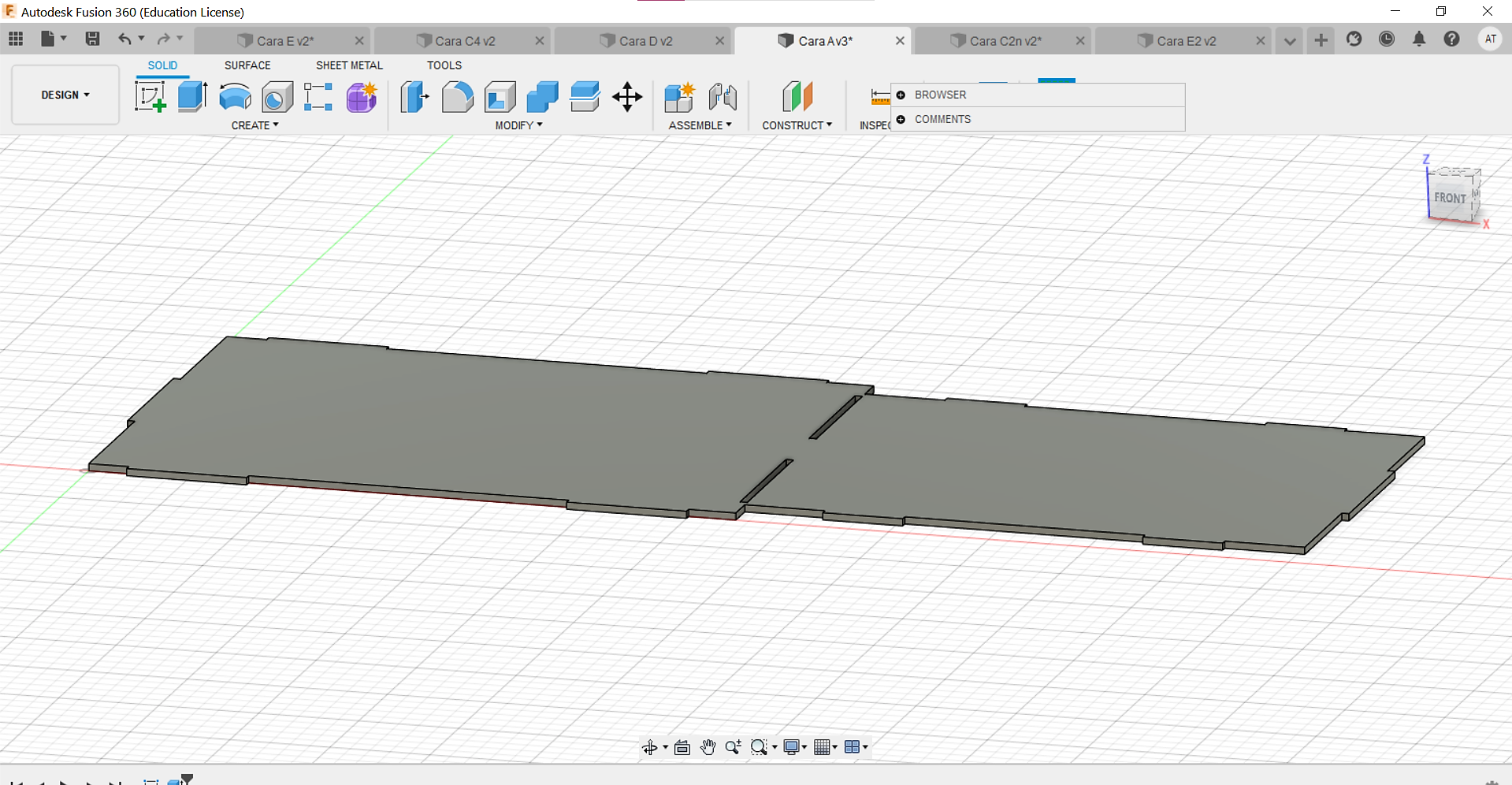This screenshot has height=785, width=1512.
Task: Select the Combine tool
Action: point(542,97)
